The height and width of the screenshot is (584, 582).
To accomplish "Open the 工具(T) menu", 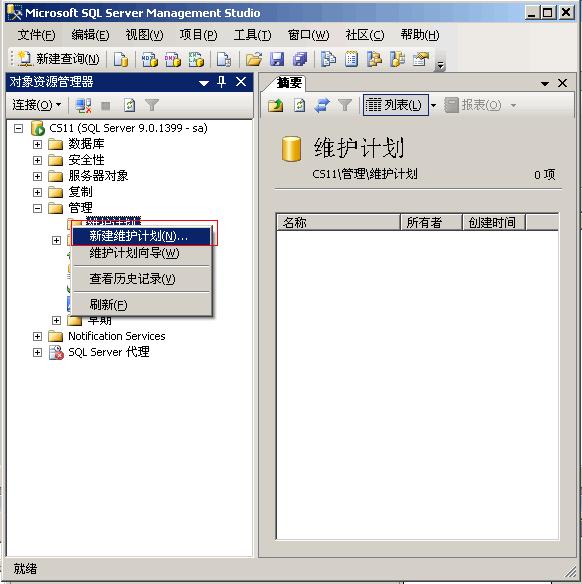I will [252, 35].
